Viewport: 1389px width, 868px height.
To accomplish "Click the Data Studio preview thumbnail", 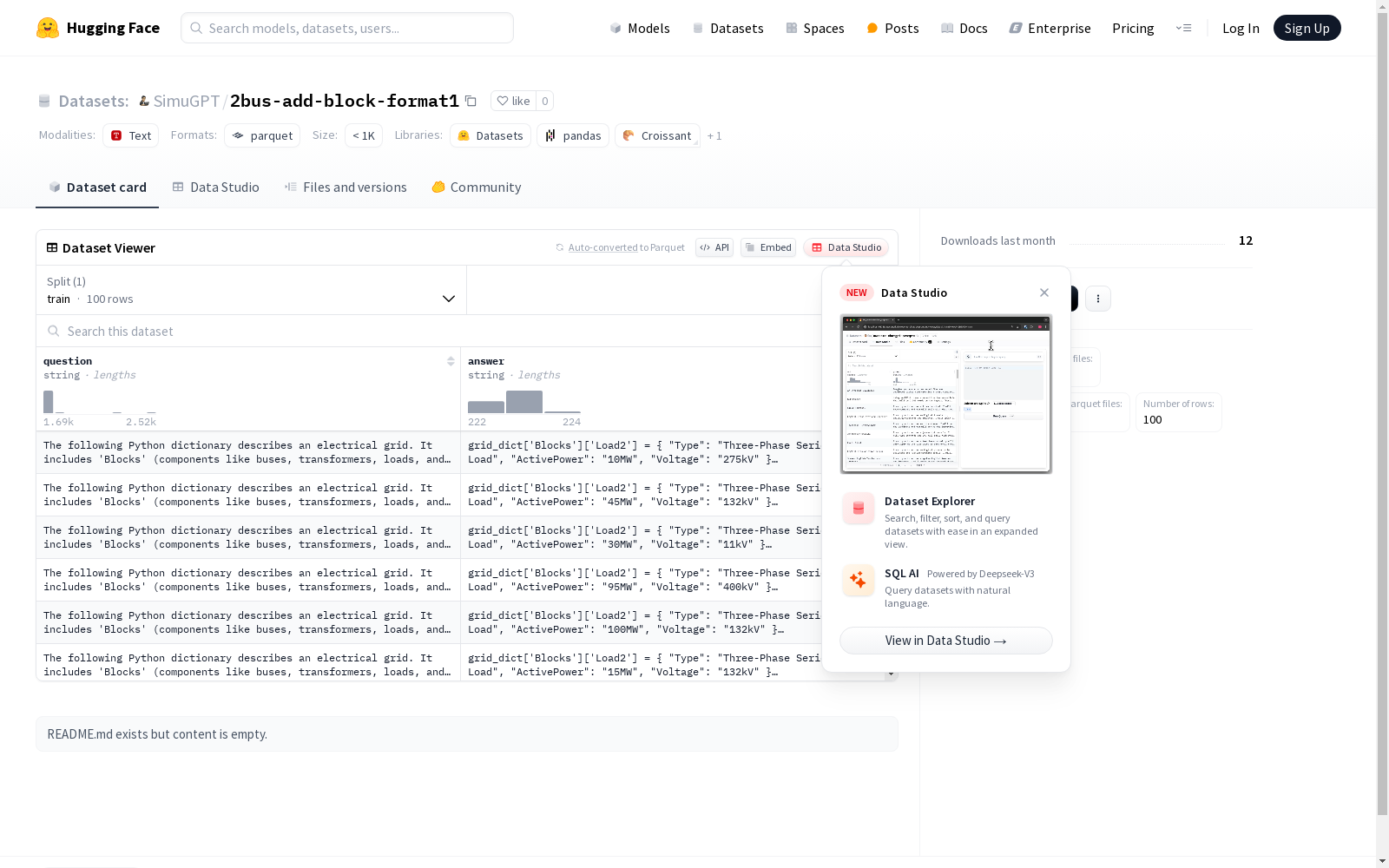I will pos(946,394).
